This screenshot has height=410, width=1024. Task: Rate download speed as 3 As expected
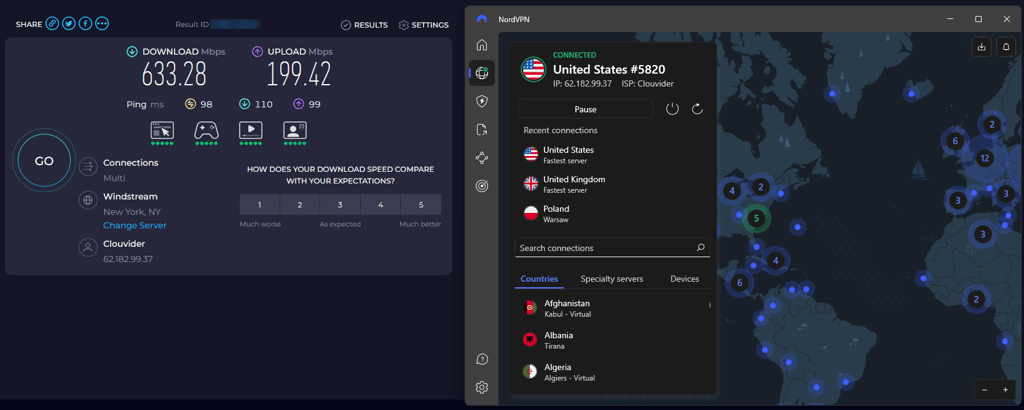(x=340, y=204)
